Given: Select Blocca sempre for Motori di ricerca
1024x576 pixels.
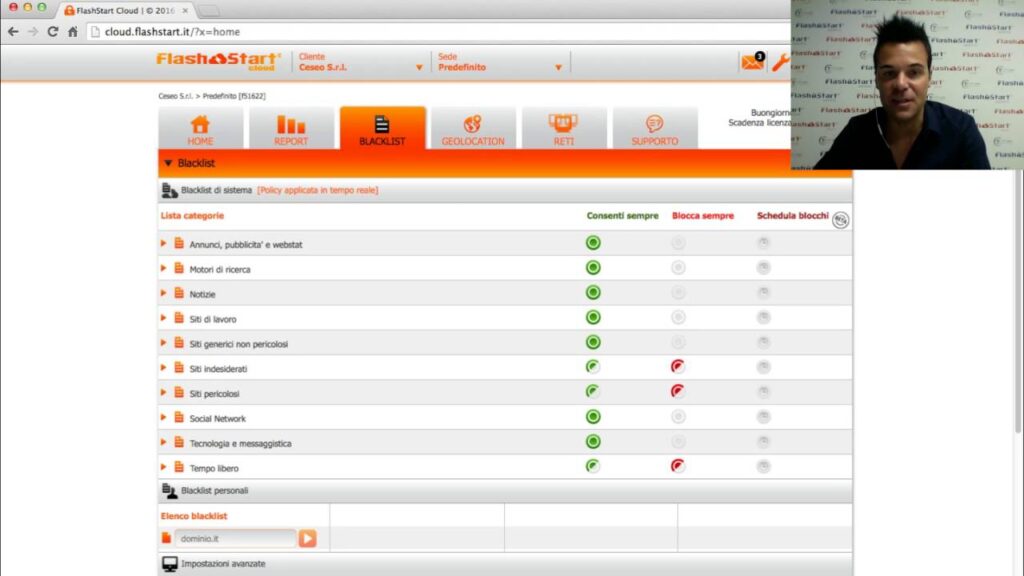Looking at the screenshot, I should point(678,268).
